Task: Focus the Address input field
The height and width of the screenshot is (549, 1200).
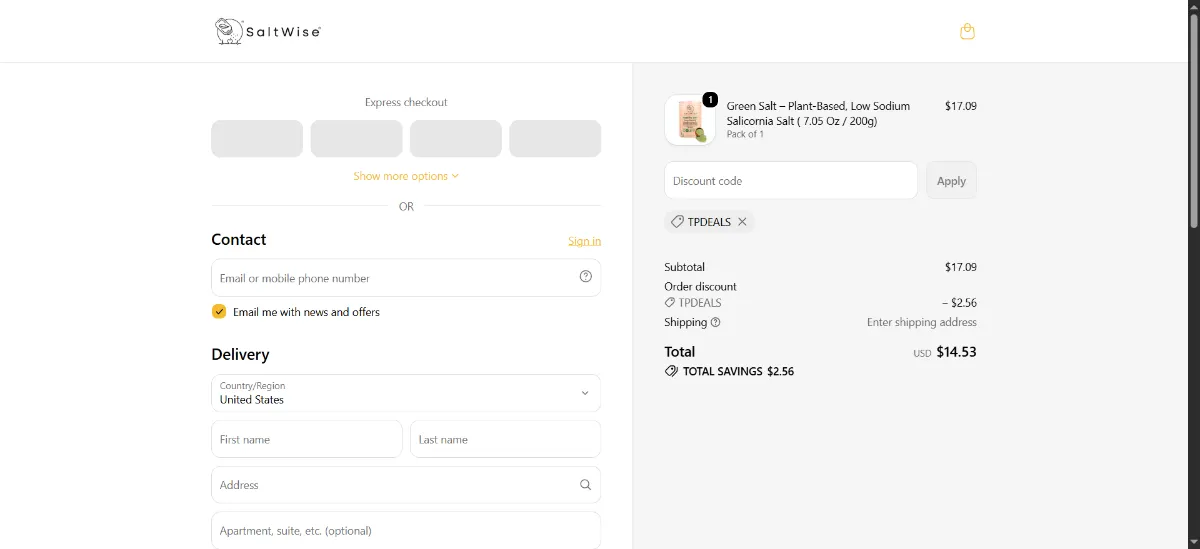Action: (x=406, y=485)
